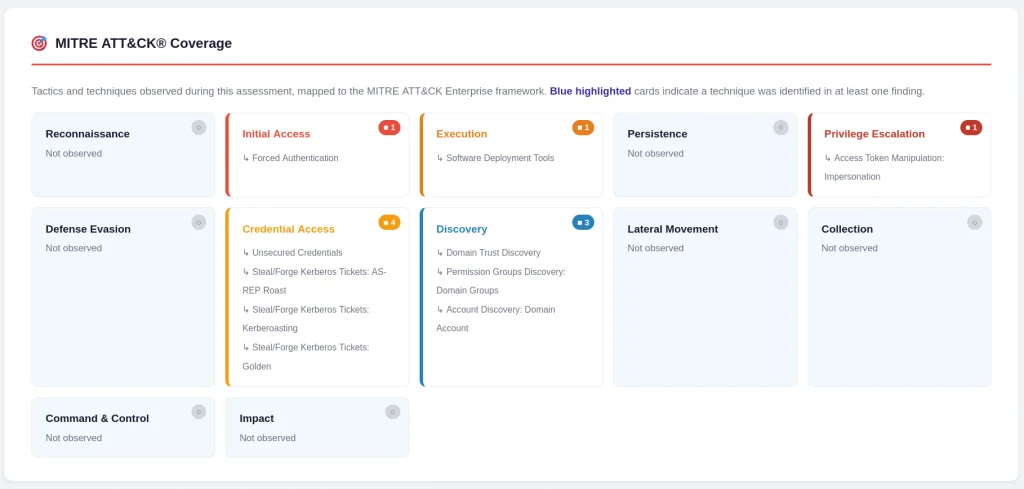Click the Software Deployment Tools technique
The image size is (1024, 489).
495,158
